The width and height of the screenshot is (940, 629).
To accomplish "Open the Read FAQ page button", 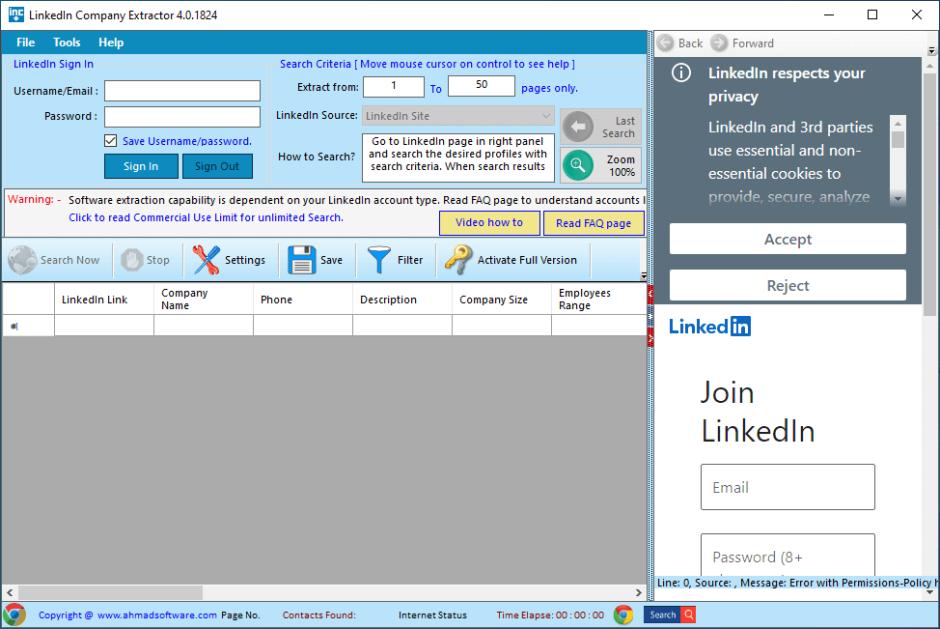I will coord(593,223).
